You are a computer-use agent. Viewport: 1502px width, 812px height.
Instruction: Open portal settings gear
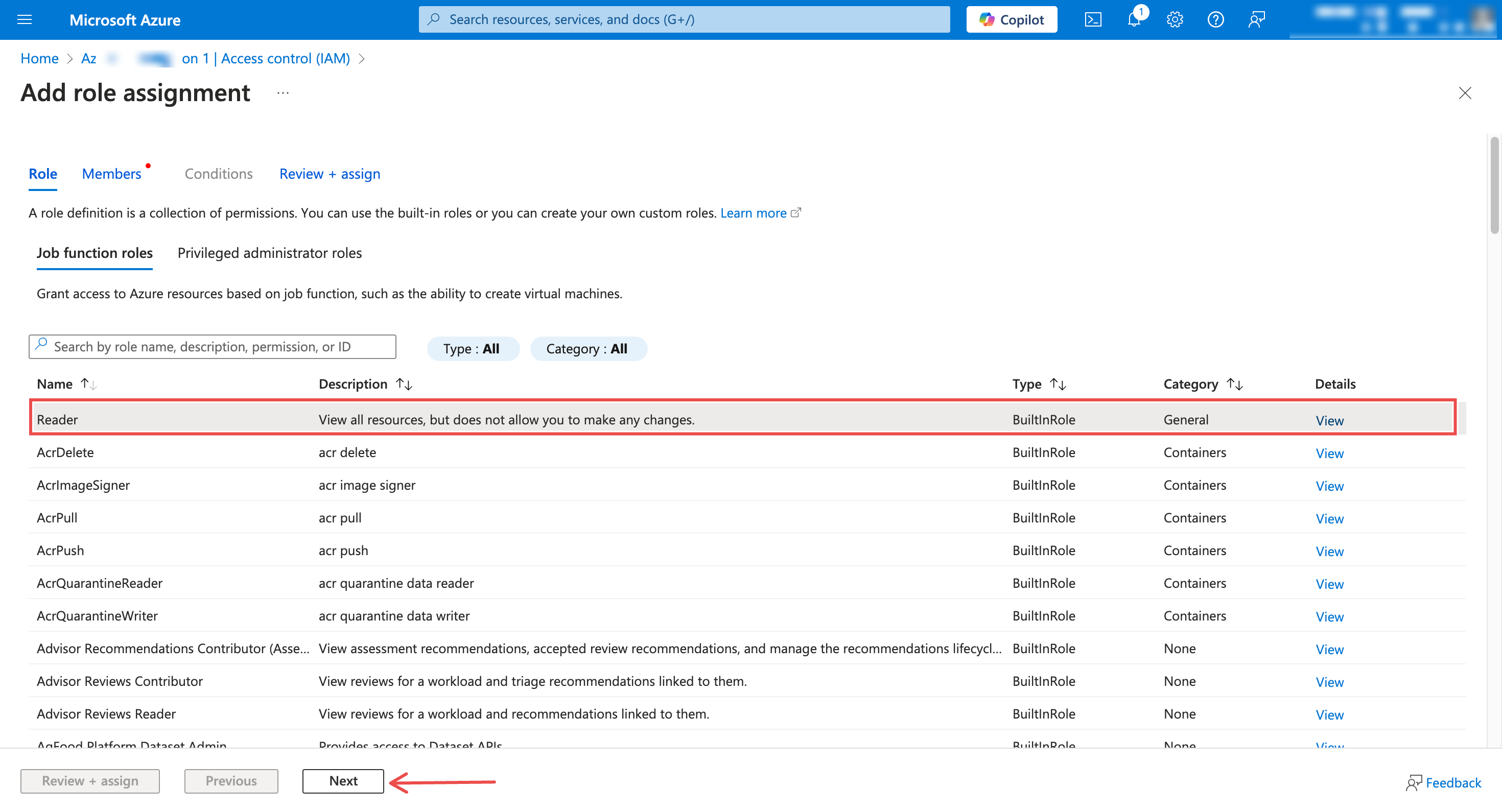tap(1175, 19)
